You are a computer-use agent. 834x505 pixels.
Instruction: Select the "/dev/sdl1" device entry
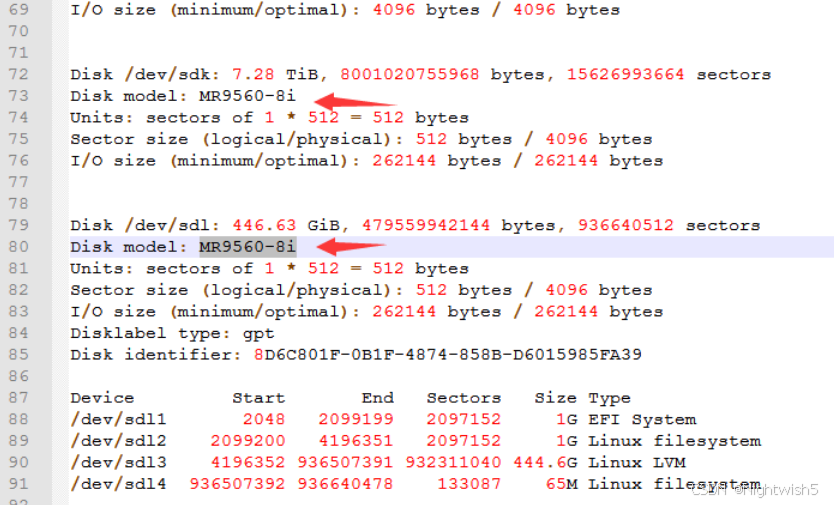click(x=118, y=420)
